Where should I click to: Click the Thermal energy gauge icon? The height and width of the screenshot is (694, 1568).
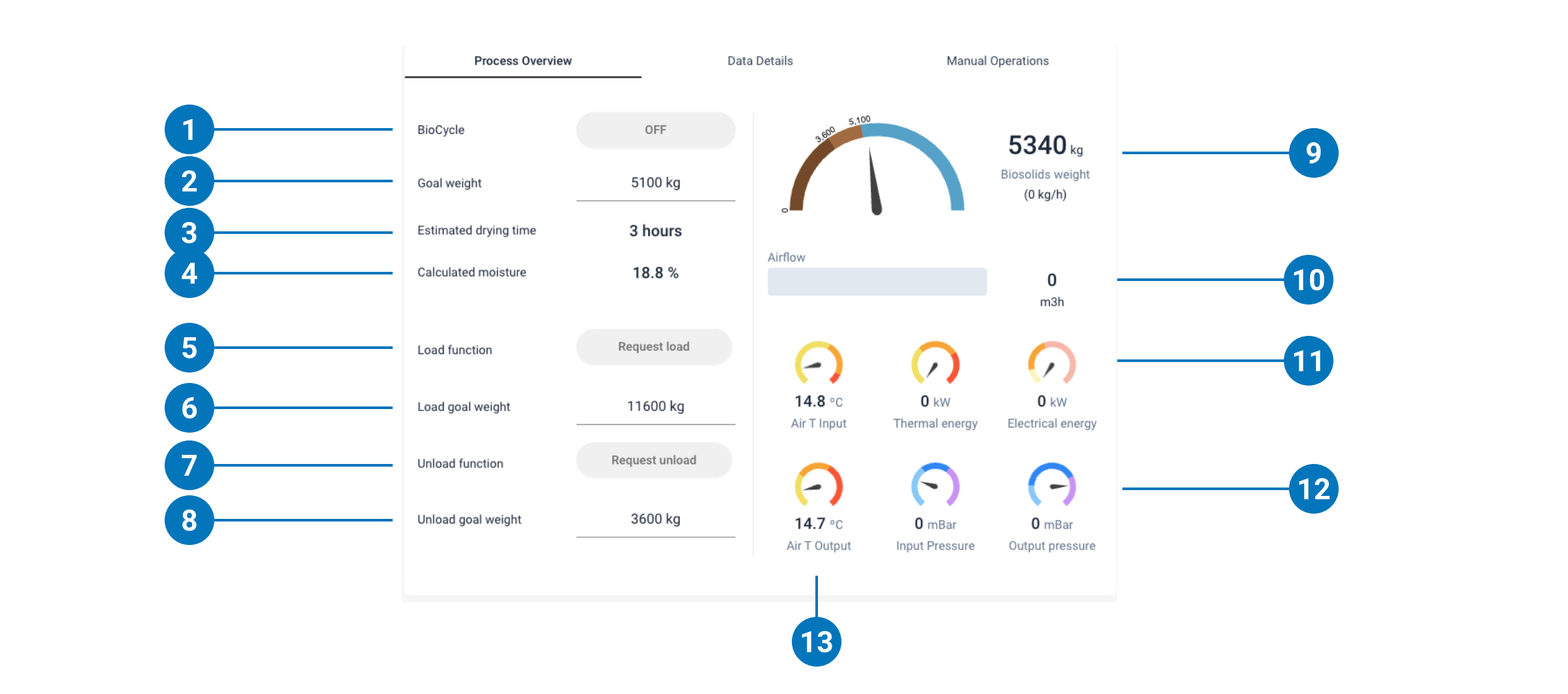[936, 363]
